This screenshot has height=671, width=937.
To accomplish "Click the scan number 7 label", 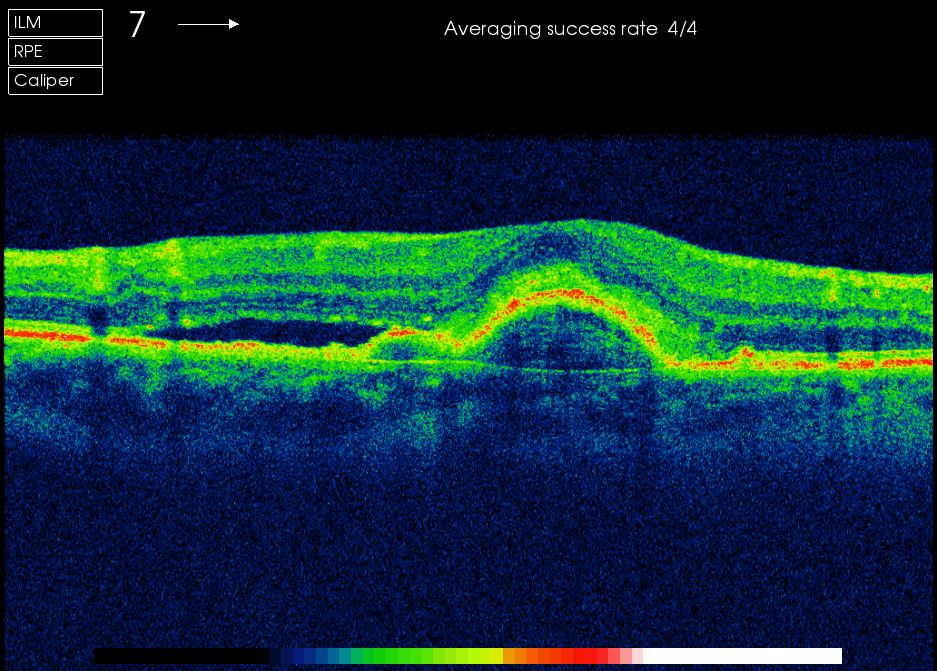I will [x=137, y=25].
